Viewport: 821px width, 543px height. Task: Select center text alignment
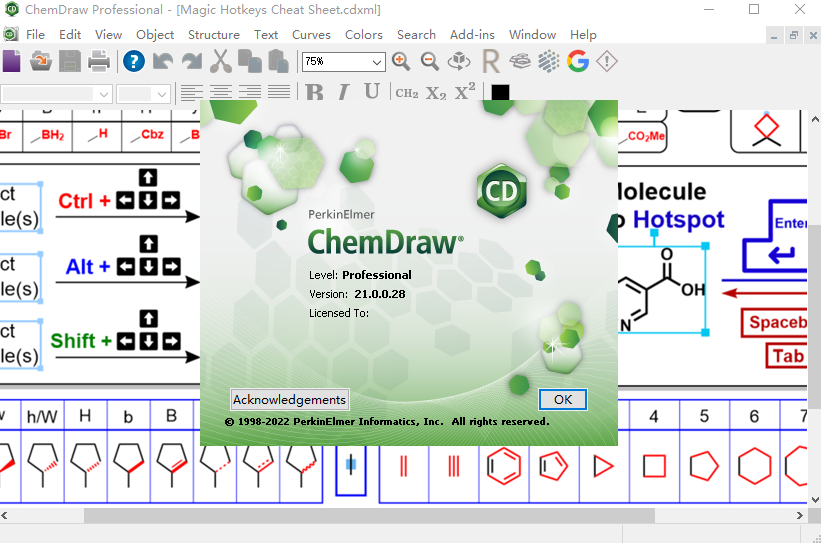[221, 93]
